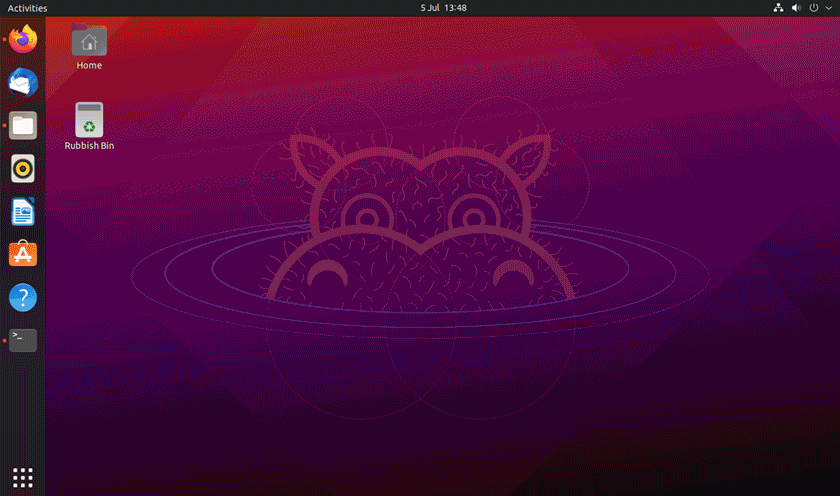Click the power icon in top bar
Viewport: 840px width, 496px height.
(x=814, y=8)
